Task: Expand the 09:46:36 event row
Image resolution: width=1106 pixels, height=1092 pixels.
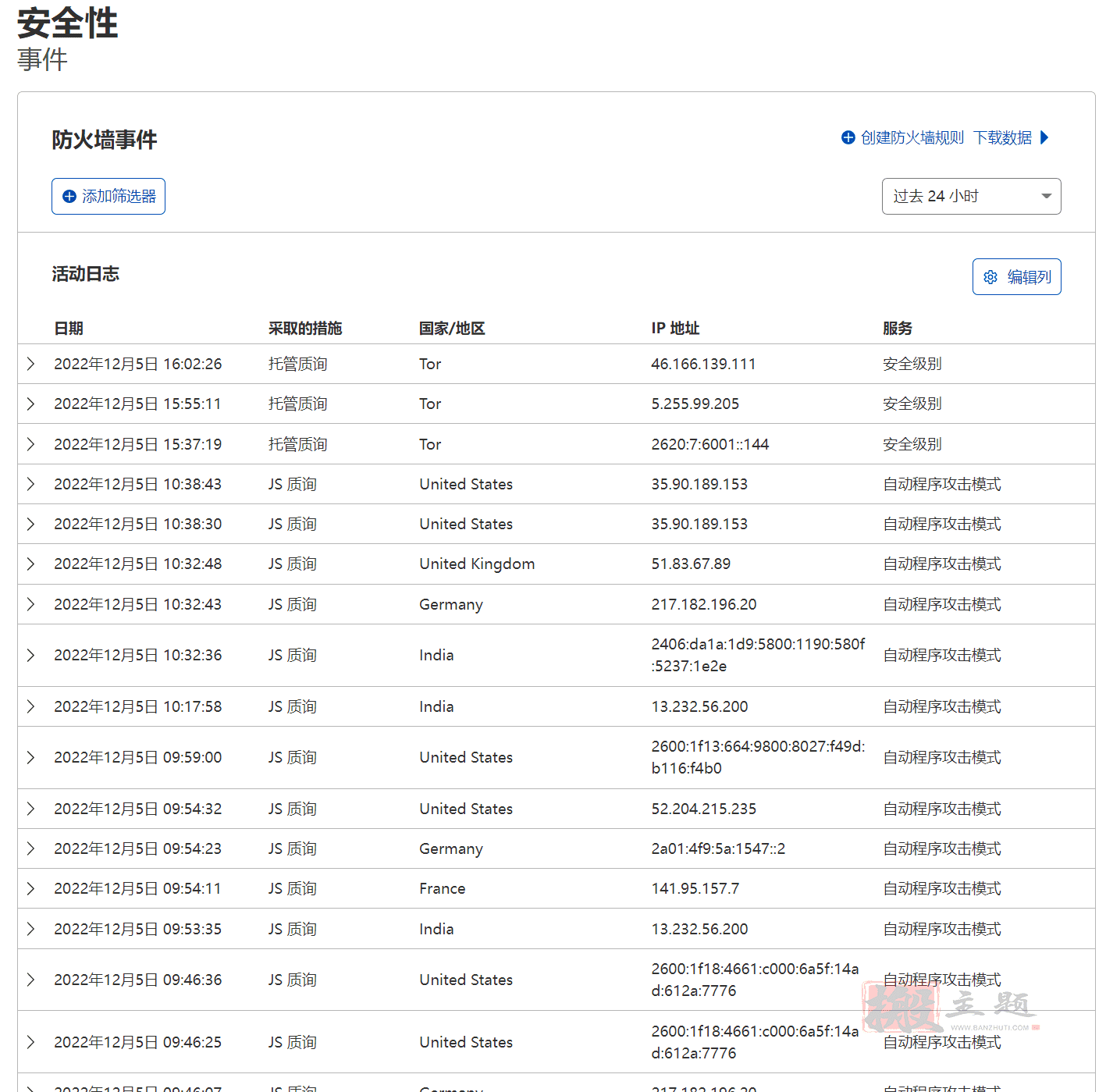Action: coord(30,980)
